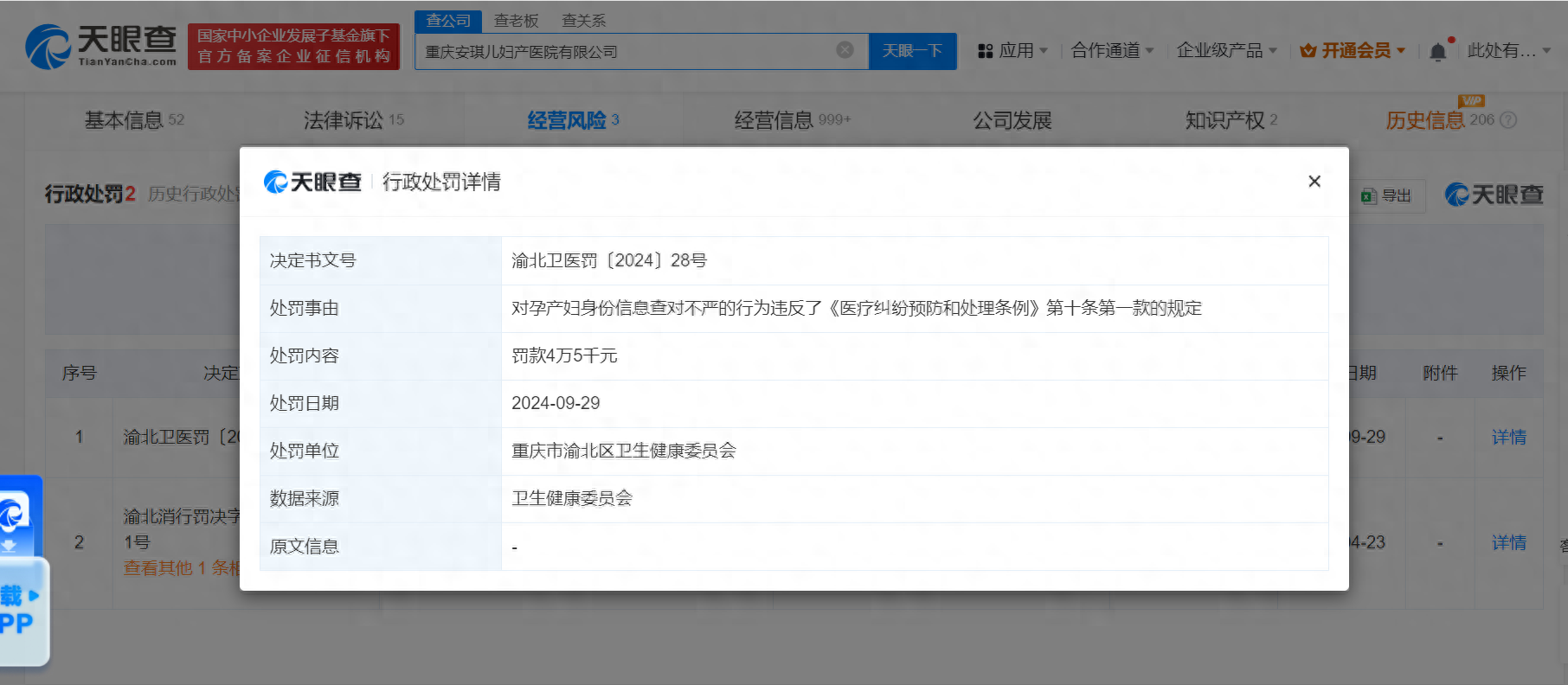Select the 查公司 search tab

(448, 21)
